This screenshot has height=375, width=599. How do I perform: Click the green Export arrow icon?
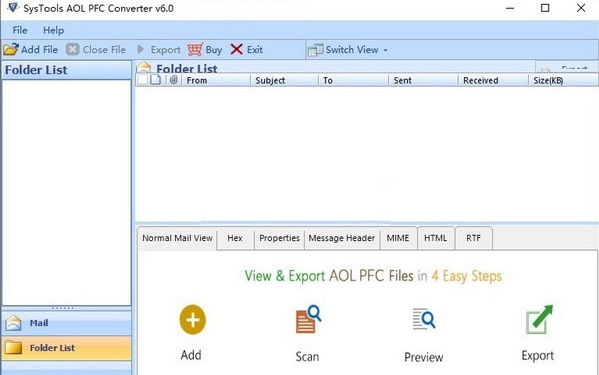539,319
